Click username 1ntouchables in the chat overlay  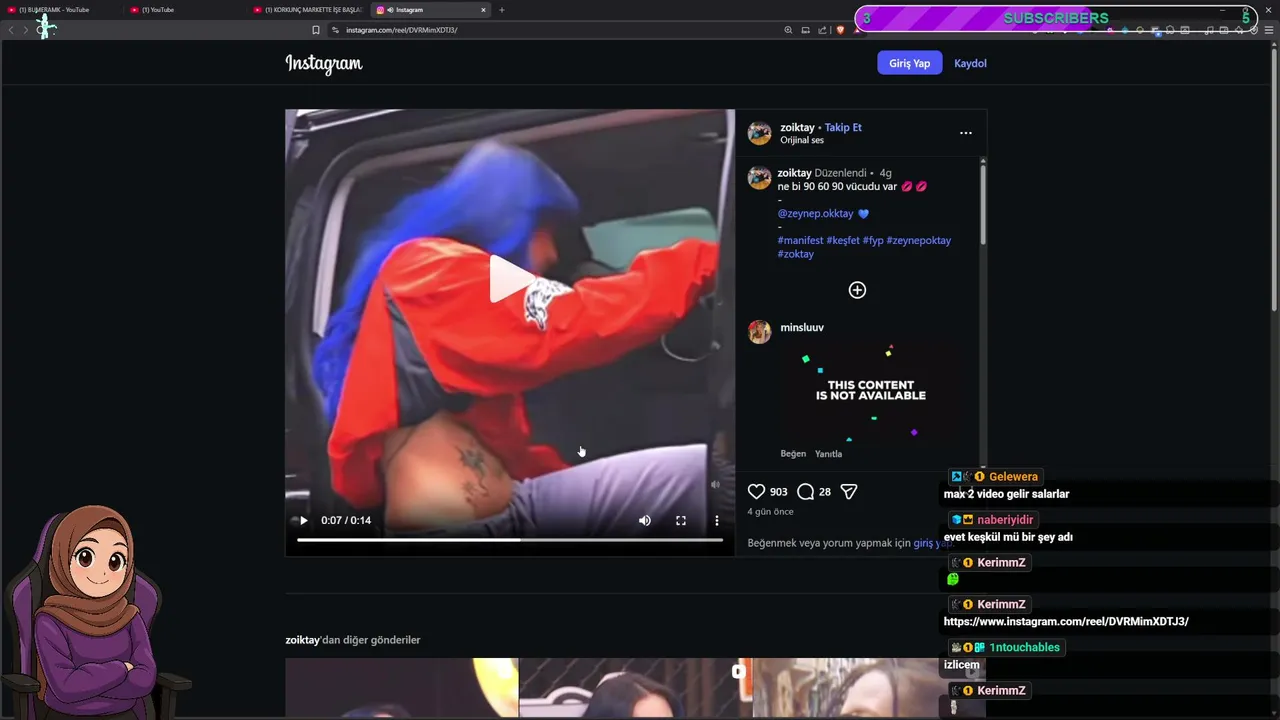tap(1024, 648)
